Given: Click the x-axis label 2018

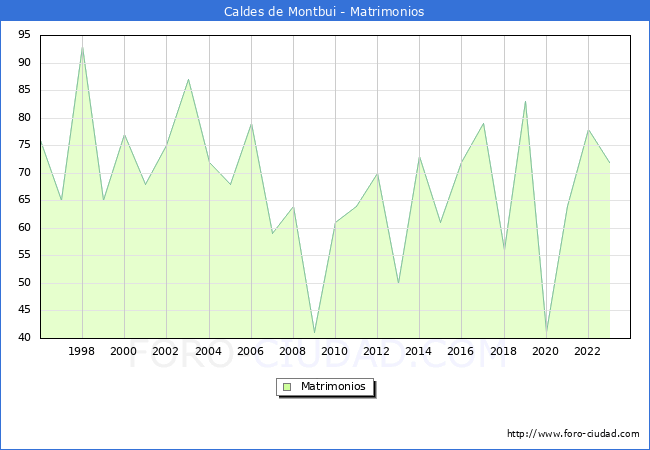Looking at the screenshot, I should click(x=504, y=351).
